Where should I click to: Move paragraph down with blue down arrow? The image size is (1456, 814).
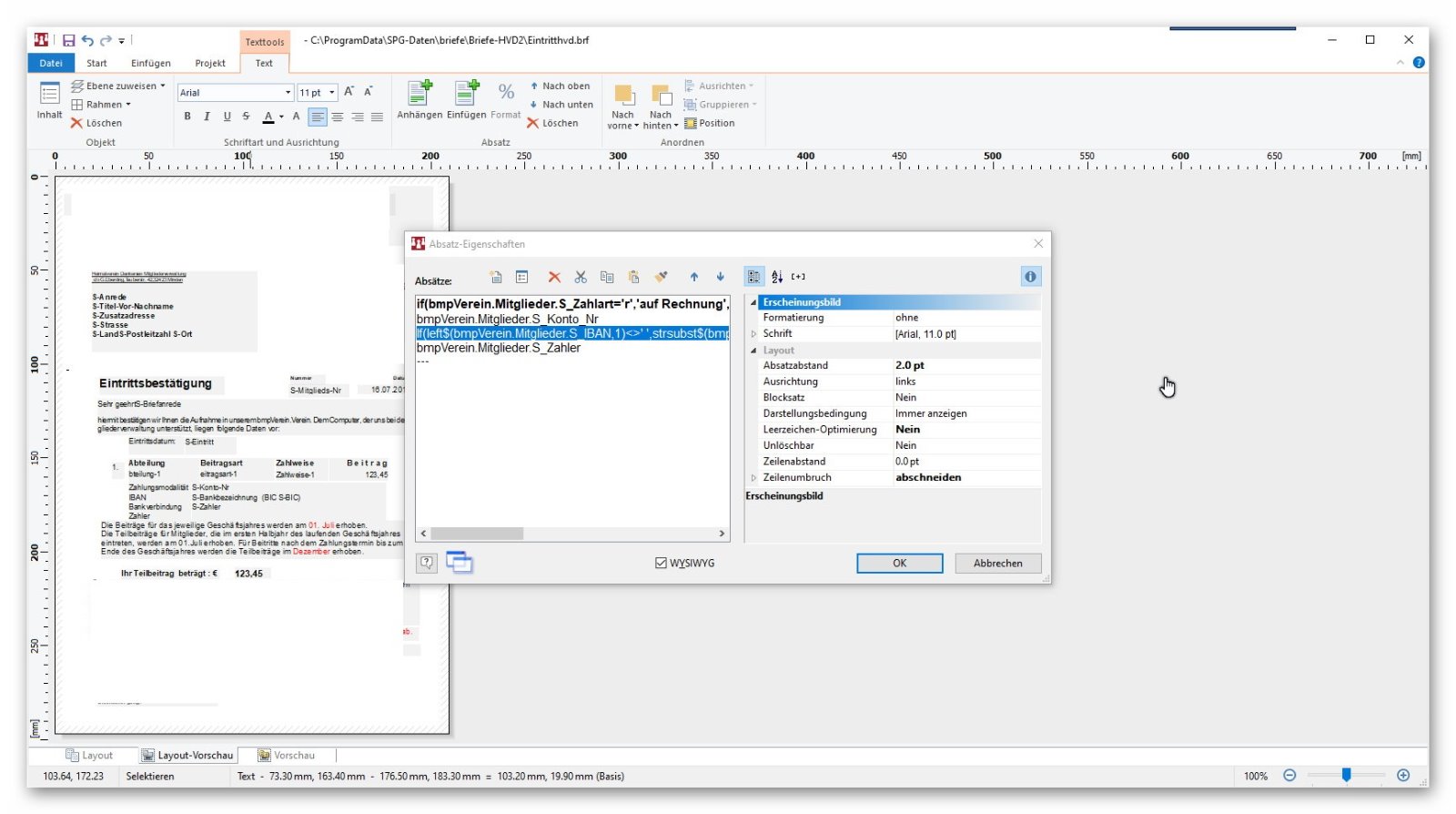tap(721, 277)
